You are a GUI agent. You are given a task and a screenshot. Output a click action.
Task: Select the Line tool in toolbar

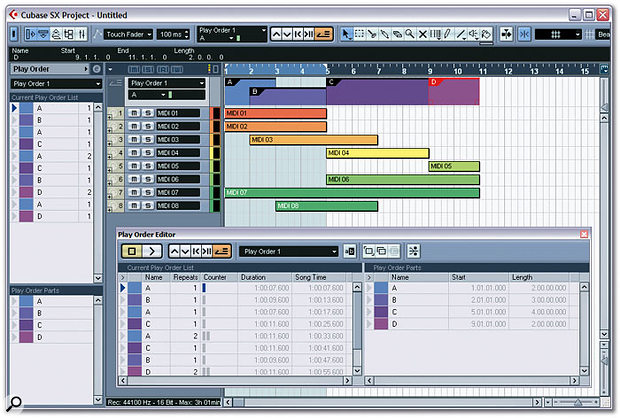[x=461, y=34]
